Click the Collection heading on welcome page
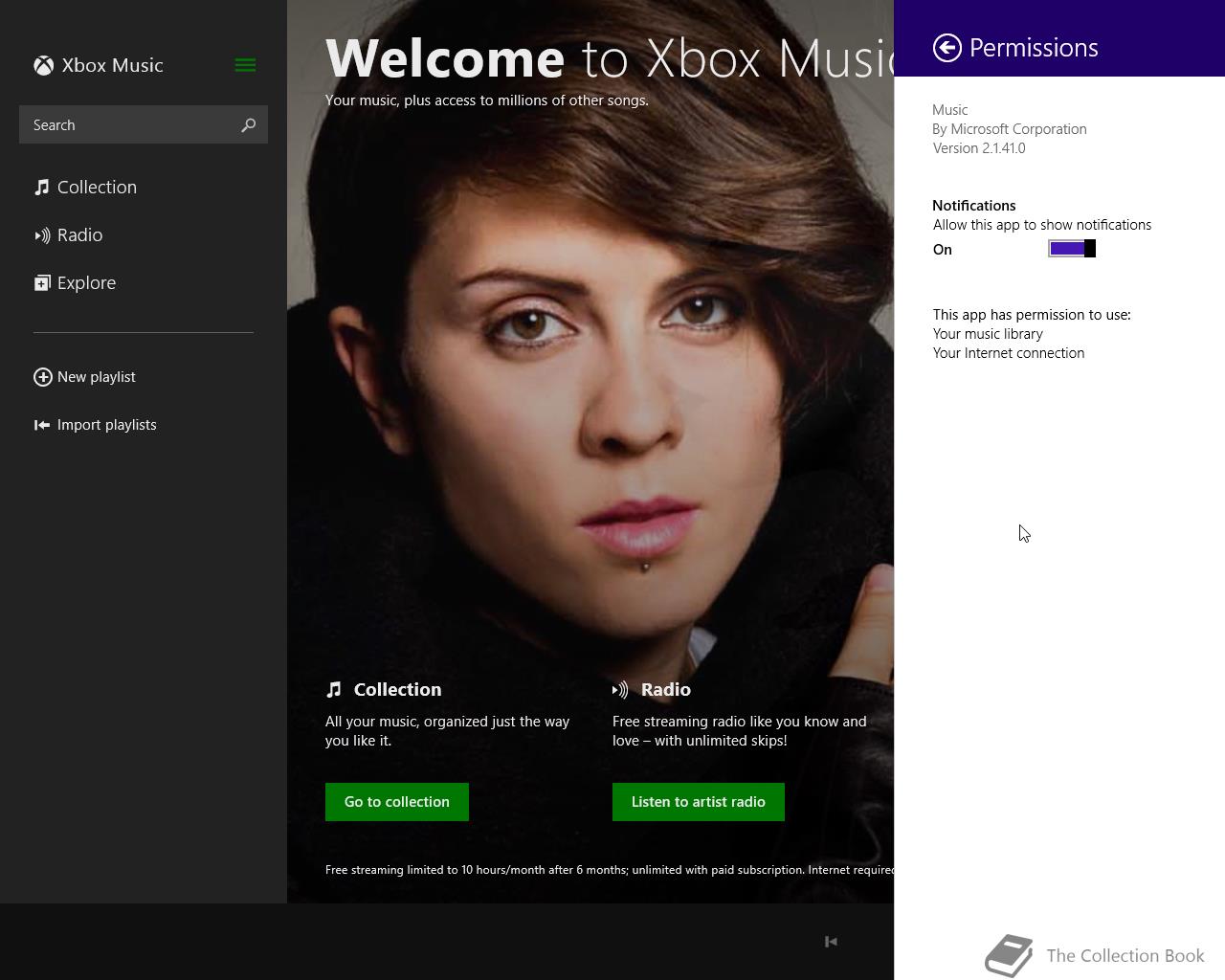Image resolution: width=1225 pixels, height=980 pixels. (x=397, y=689)
